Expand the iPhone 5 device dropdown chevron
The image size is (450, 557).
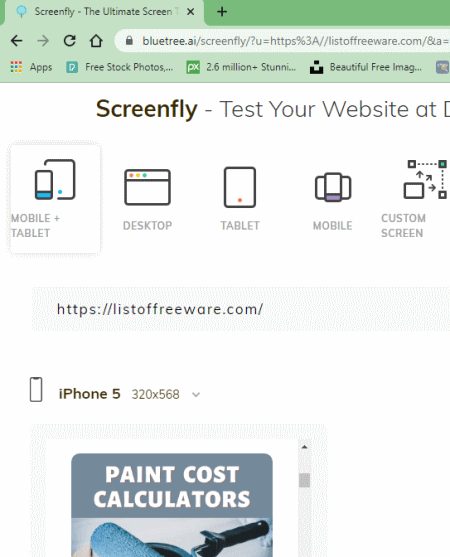(x=196, y=395)
